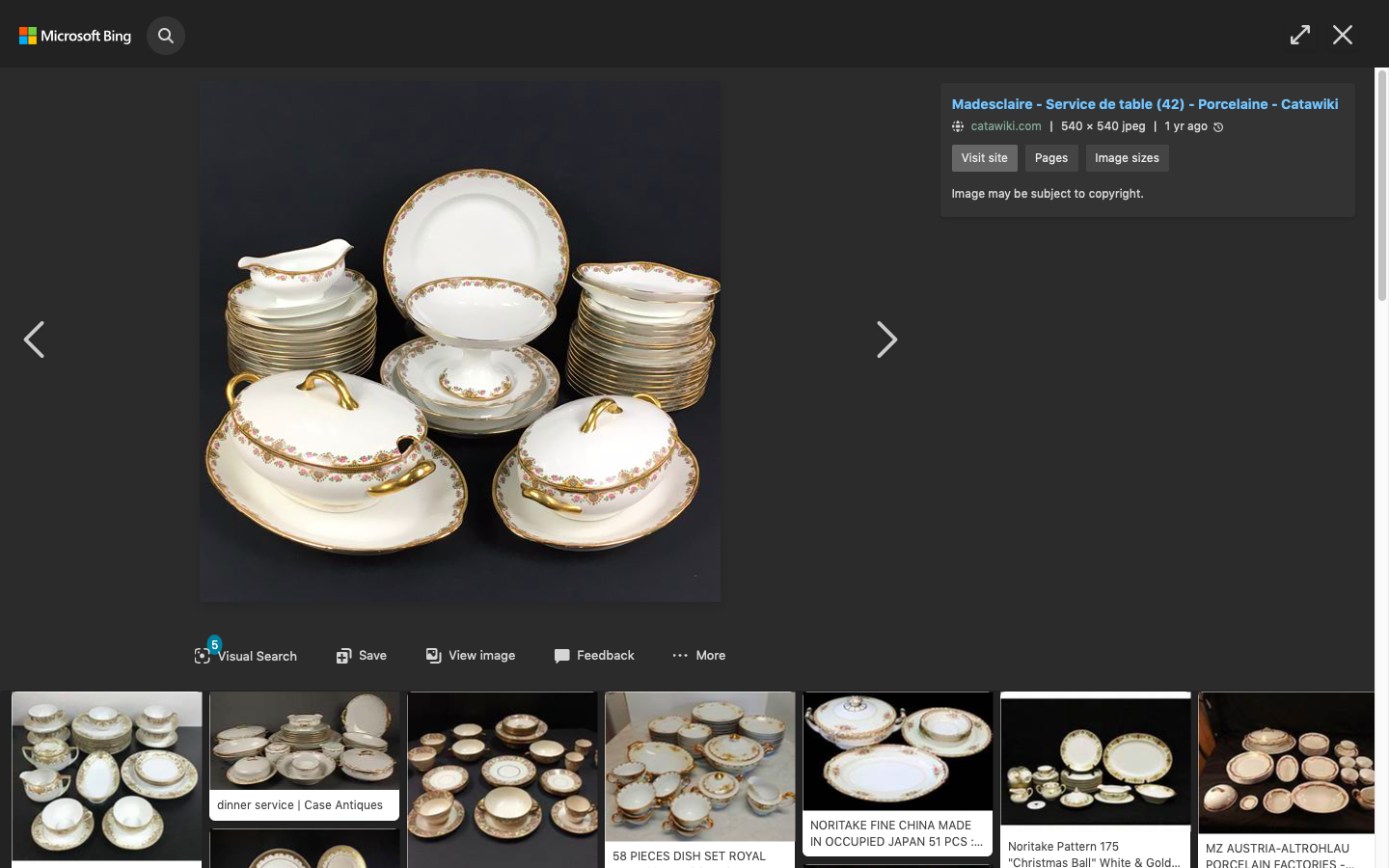
Task: Send Feedback about this image
Action: tap(594, 656)
